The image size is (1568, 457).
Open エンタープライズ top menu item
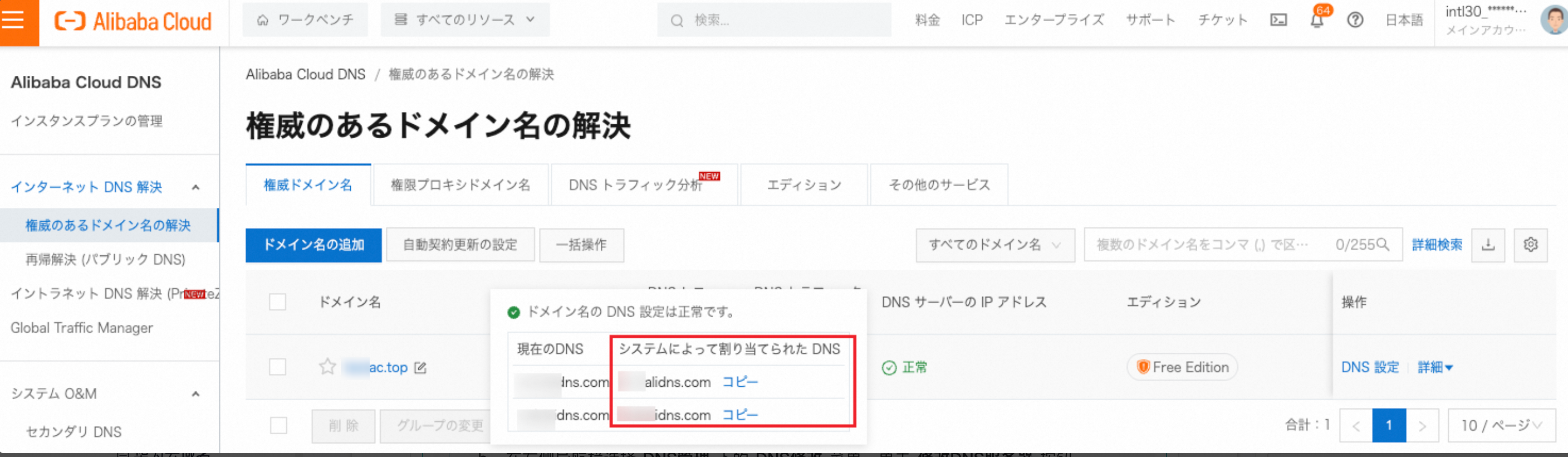coord(1053,20)
